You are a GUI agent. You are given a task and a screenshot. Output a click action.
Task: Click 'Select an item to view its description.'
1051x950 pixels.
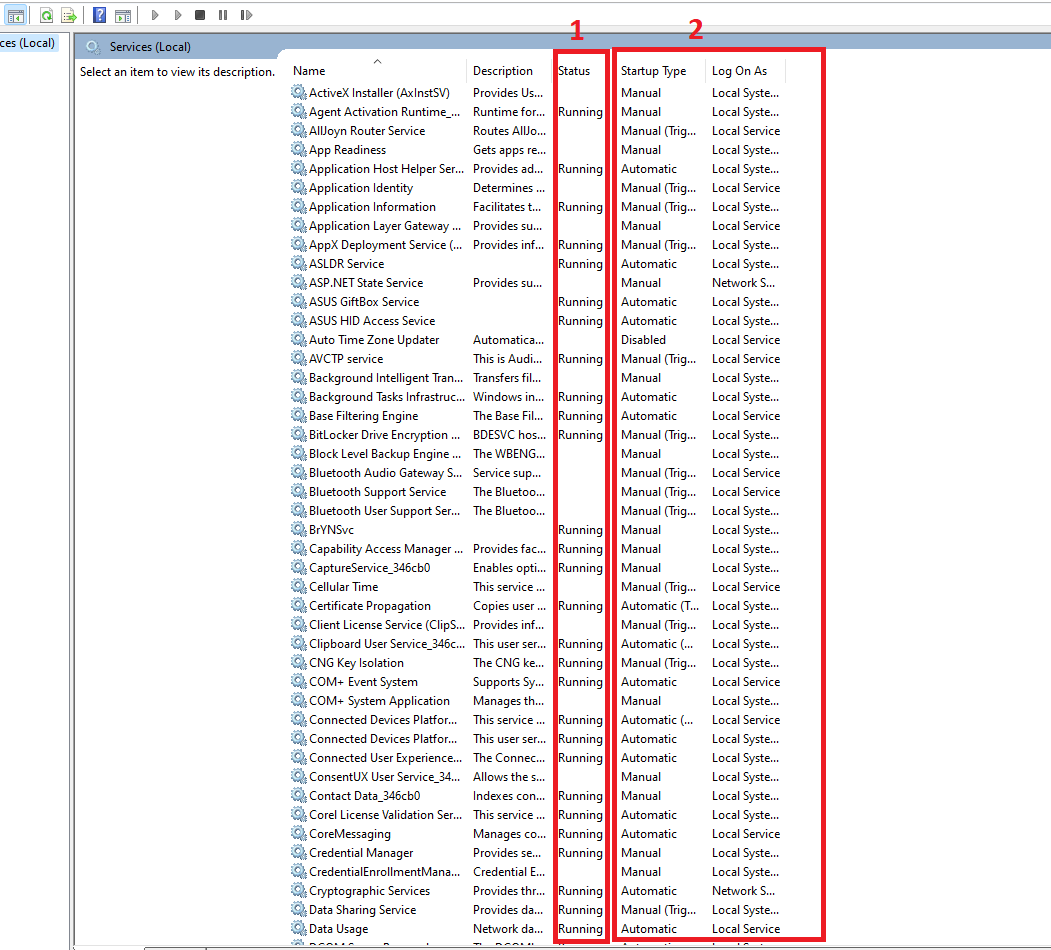[x=178, y=72]
